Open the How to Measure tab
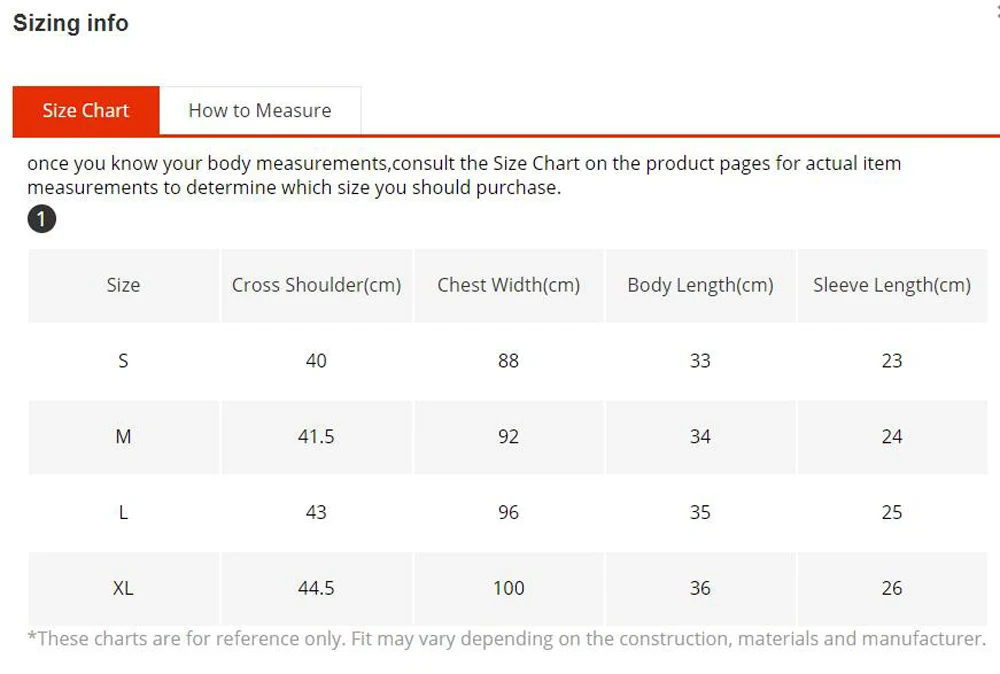The image size is (1000, 674). [259, 111]
